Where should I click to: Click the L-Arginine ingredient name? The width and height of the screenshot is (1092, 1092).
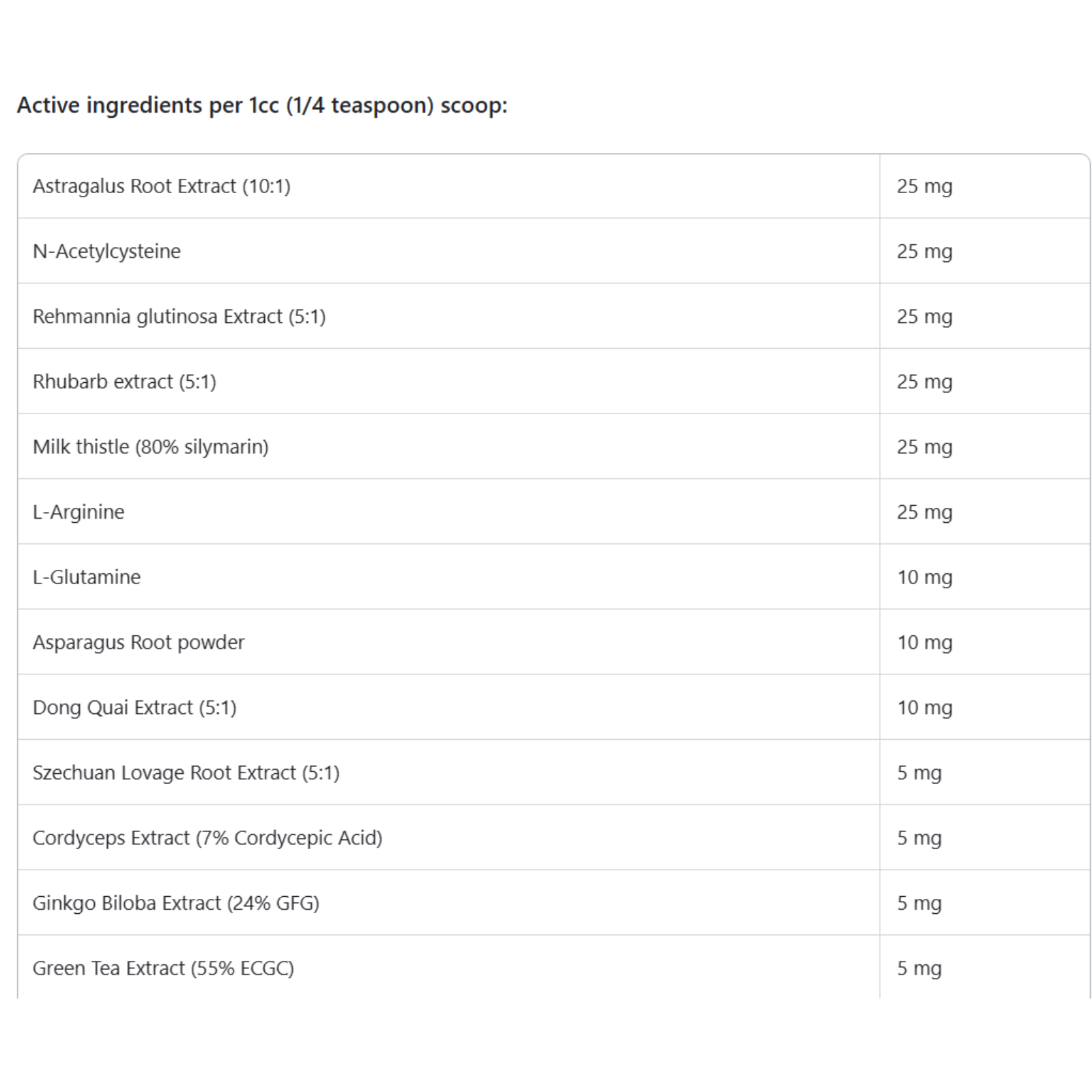[78, 512]
